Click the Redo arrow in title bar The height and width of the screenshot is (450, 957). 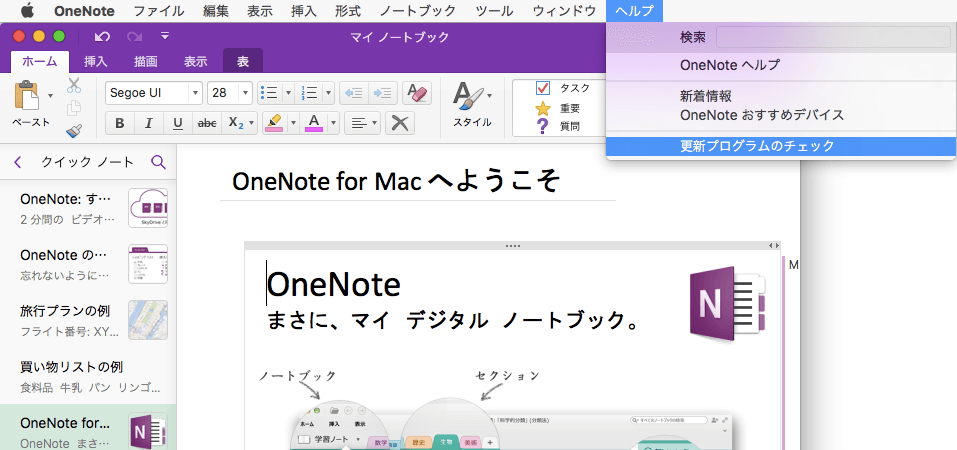pos(134,37)
